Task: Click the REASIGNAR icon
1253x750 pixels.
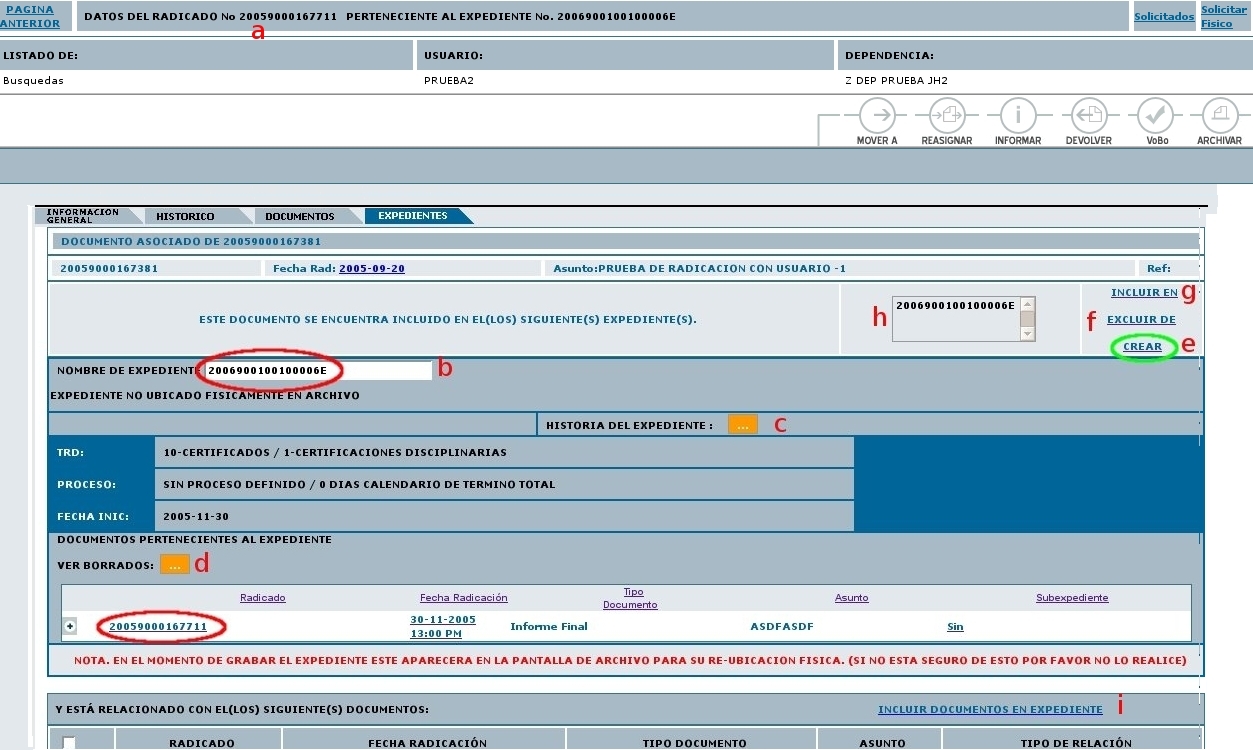Action: [x=946, y=115]
